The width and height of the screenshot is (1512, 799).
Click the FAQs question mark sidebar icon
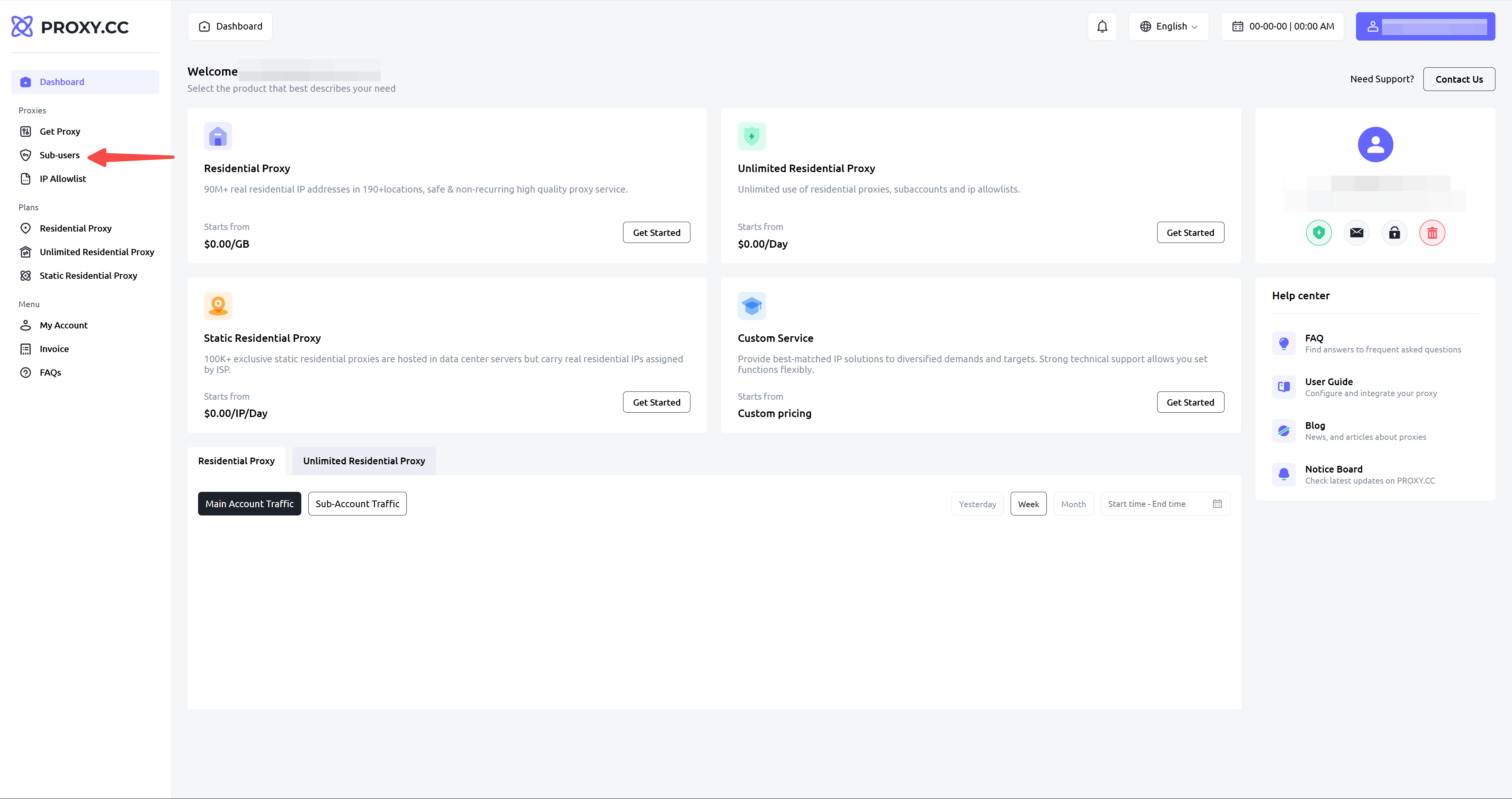pyautogui.click(x=26, y=372)
